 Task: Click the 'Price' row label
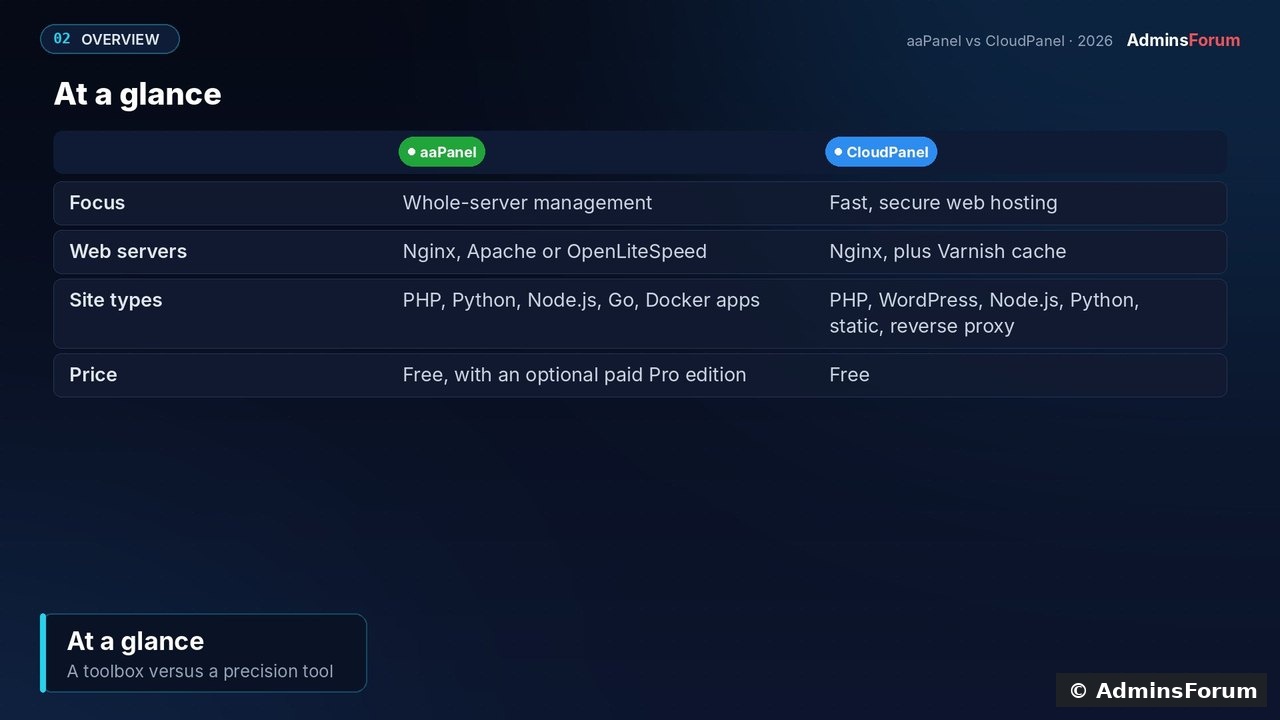93,375
